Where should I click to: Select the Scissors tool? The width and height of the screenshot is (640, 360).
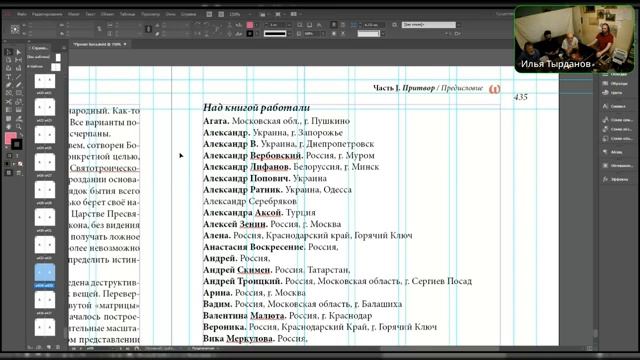(x=9, y=102)
